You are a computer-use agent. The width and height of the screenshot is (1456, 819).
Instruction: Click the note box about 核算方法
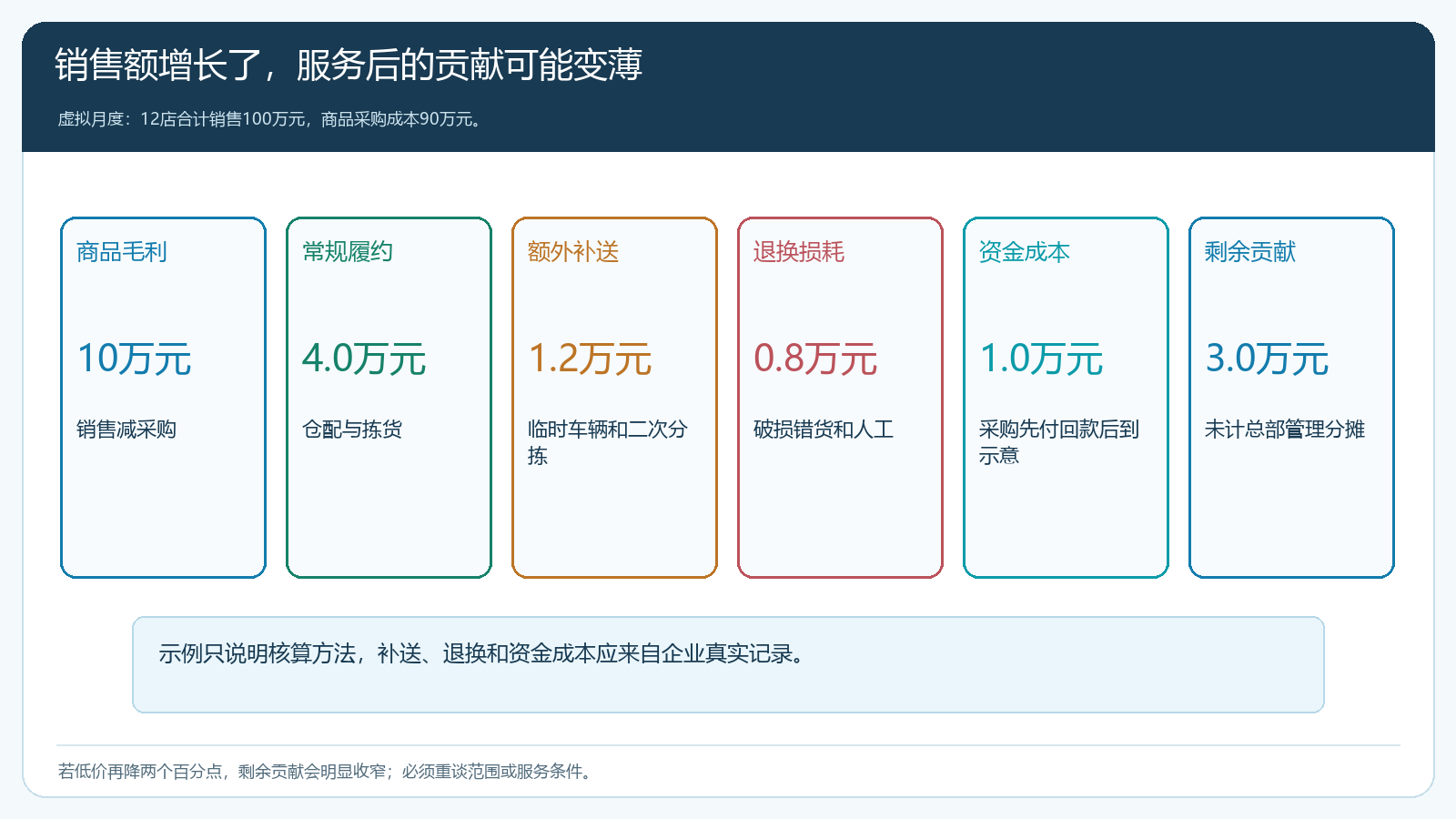[x=728, y=664]
